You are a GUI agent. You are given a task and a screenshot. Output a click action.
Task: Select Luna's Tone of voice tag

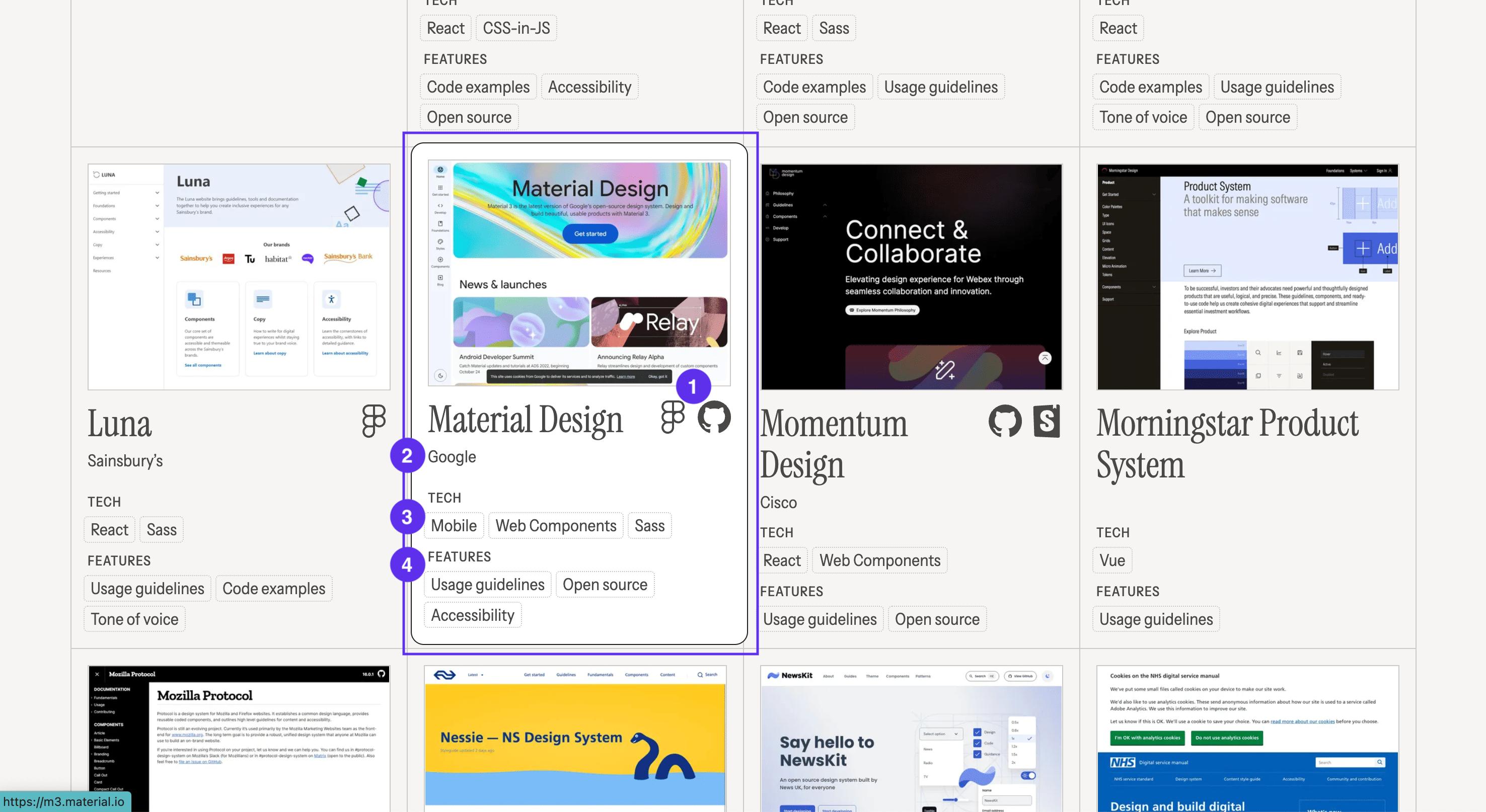pos(134,619)
